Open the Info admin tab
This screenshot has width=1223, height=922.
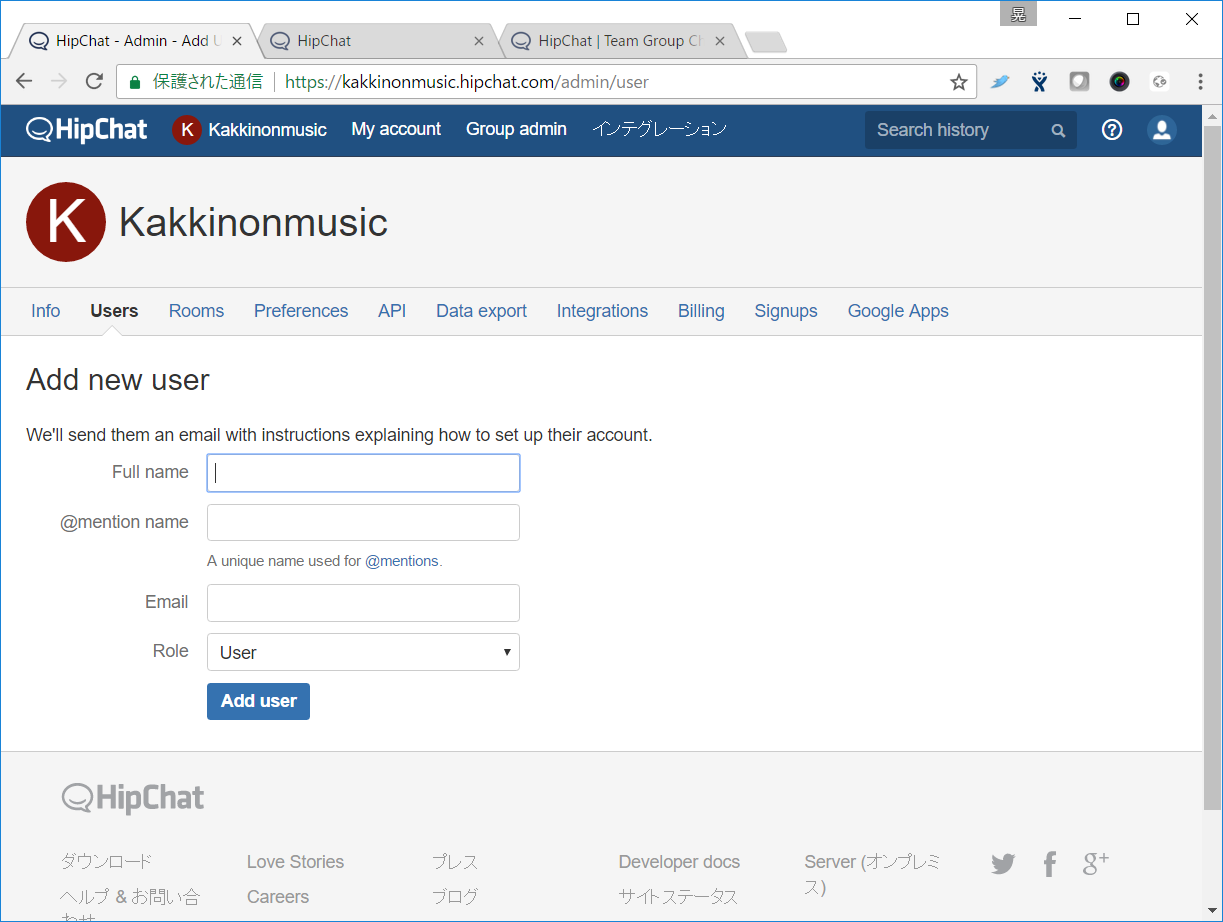pos(46,311)
